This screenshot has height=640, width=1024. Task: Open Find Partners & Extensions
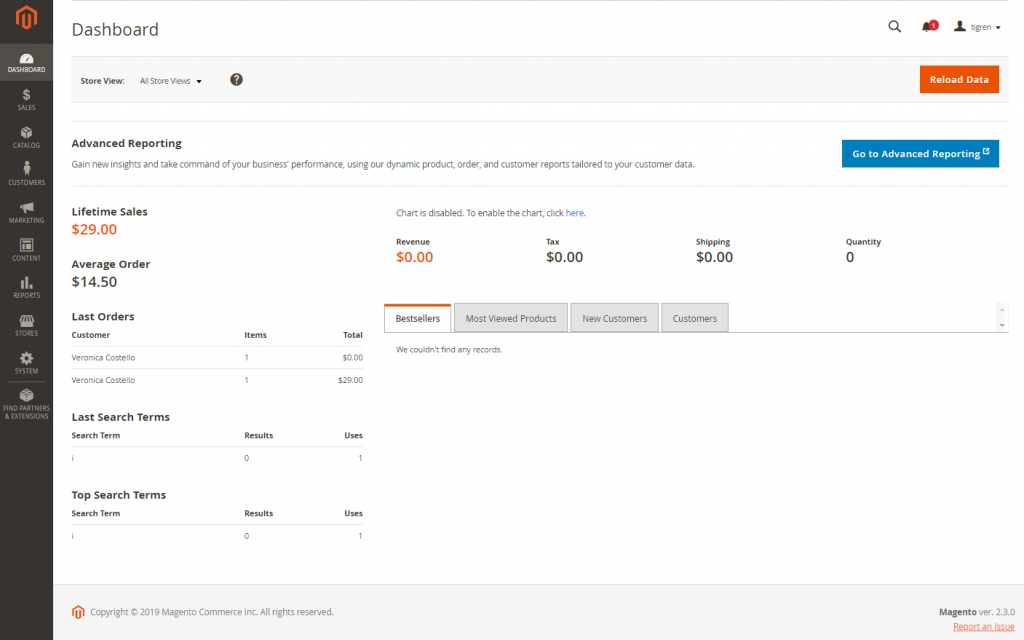point(26,402)
